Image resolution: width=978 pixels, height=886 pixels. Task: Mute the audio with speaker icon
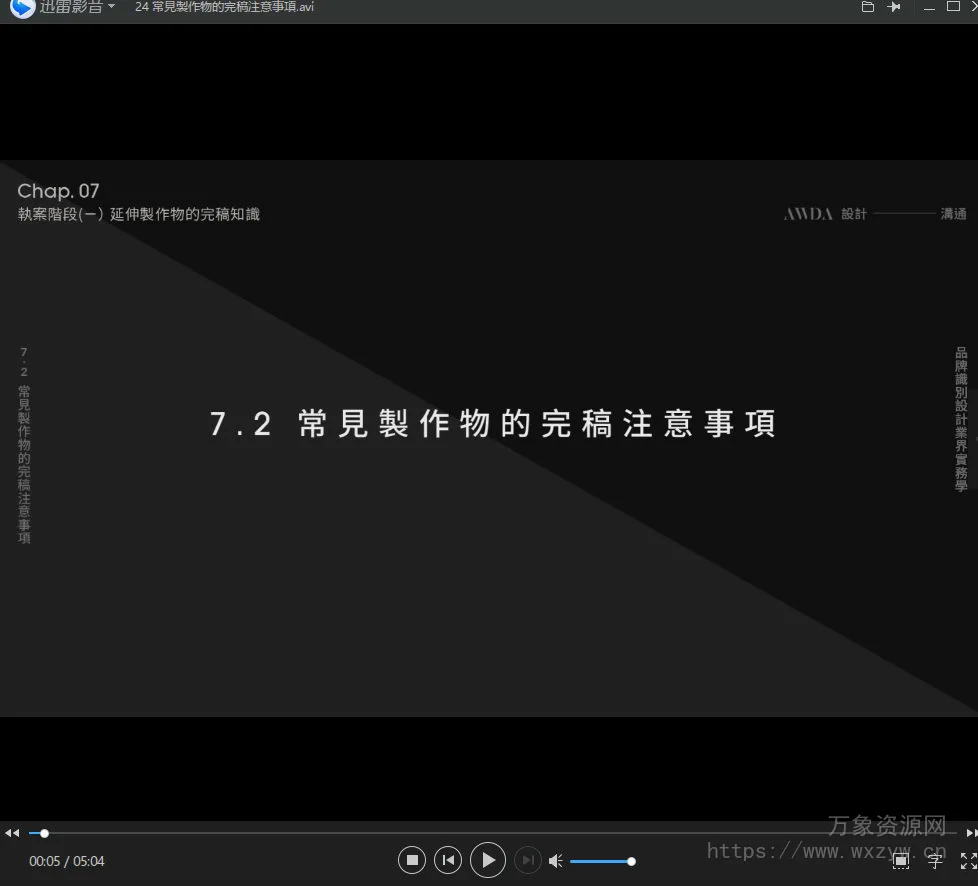tap(556, 861)
